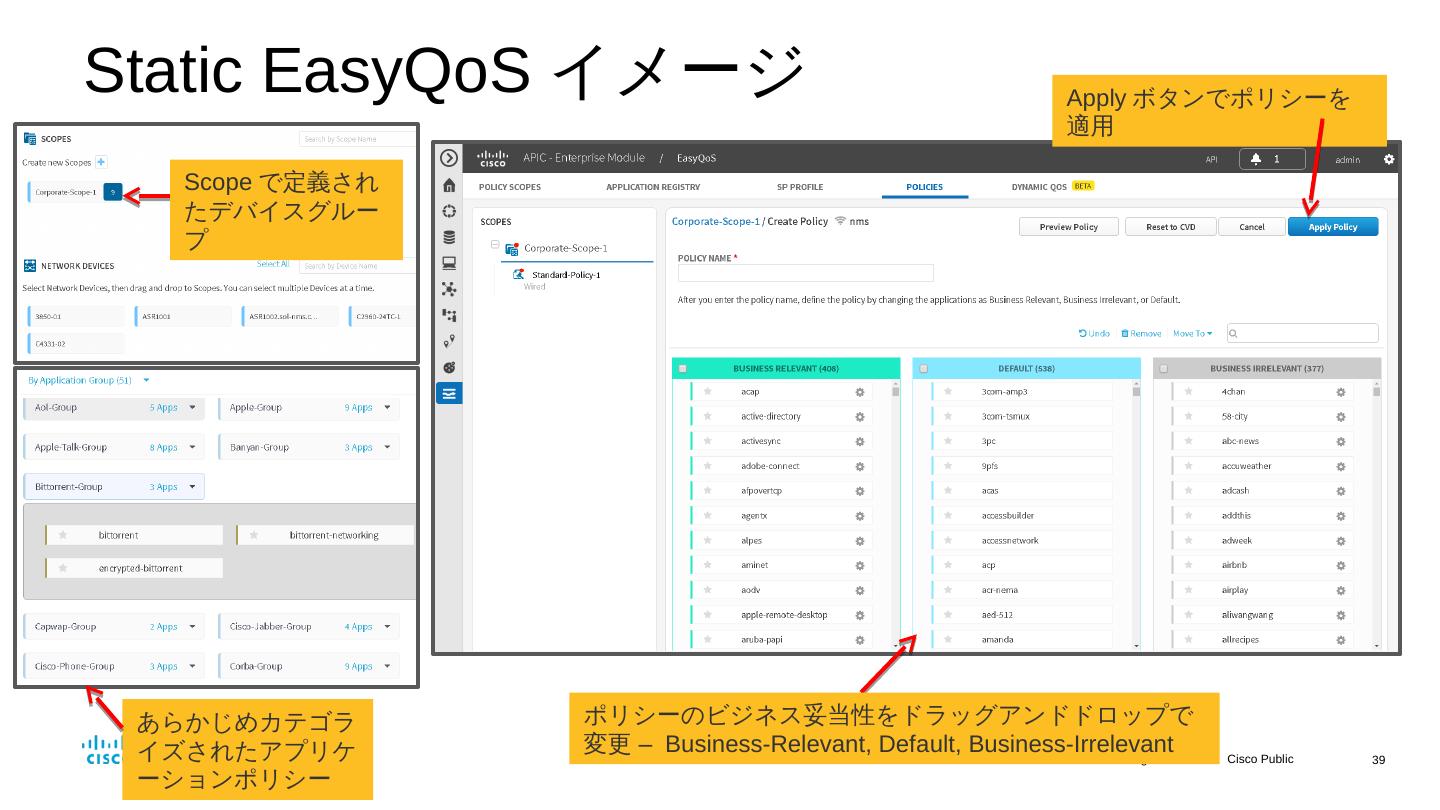Collapse the Corporate-Scope-1 tree node
The image size is (1440, 810).
point(493,244)
